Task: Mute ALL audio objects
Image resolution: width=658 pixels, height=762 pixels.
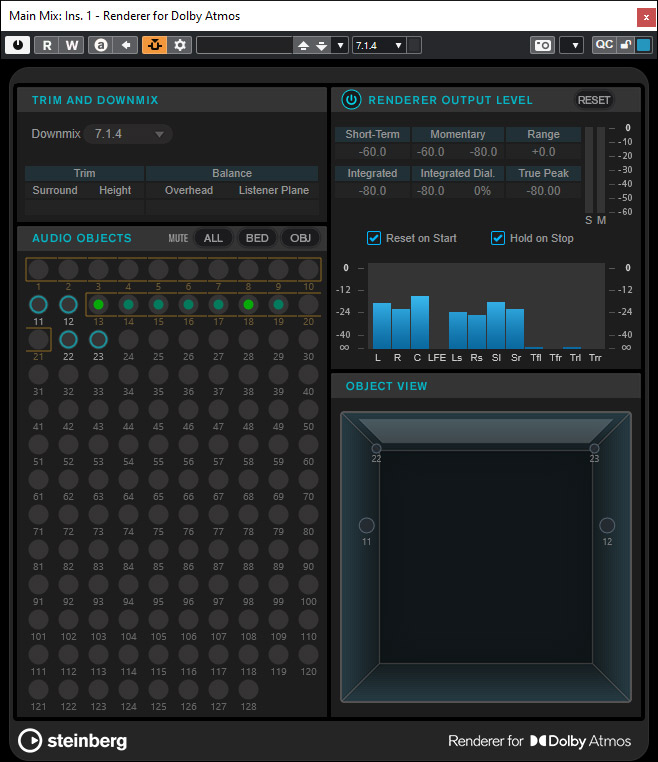Action: 213,238
